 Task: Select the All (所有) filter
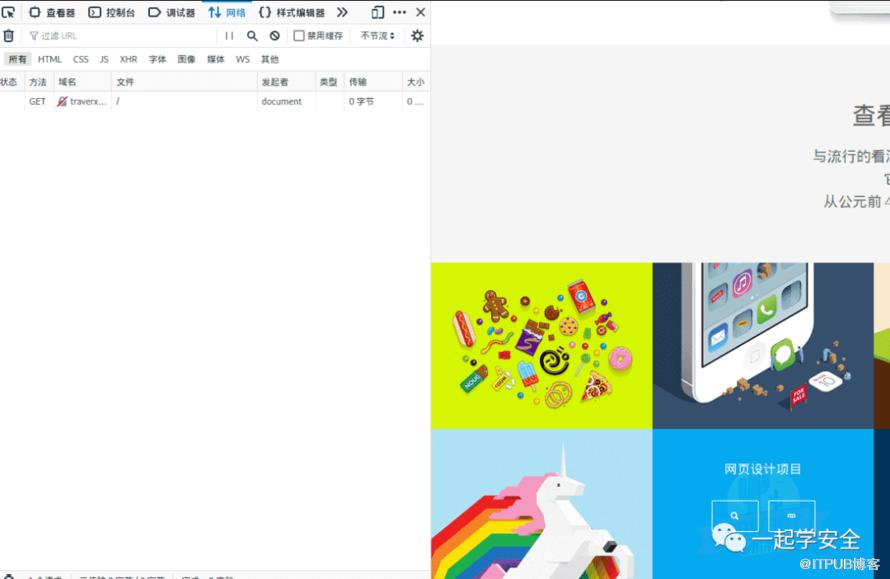coord(18,59)
